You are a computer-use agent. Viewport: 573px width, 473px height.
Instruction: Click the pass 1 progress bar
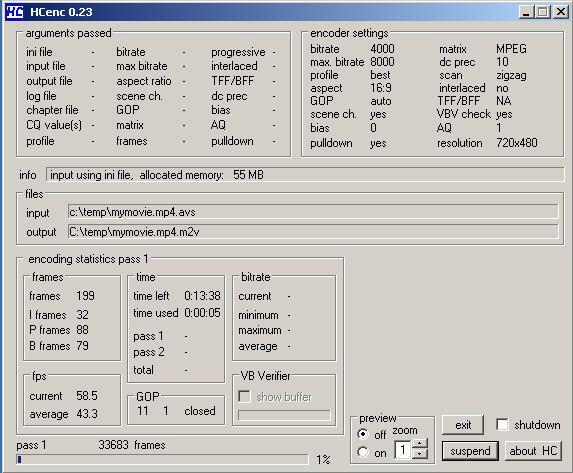coord(163,459)
